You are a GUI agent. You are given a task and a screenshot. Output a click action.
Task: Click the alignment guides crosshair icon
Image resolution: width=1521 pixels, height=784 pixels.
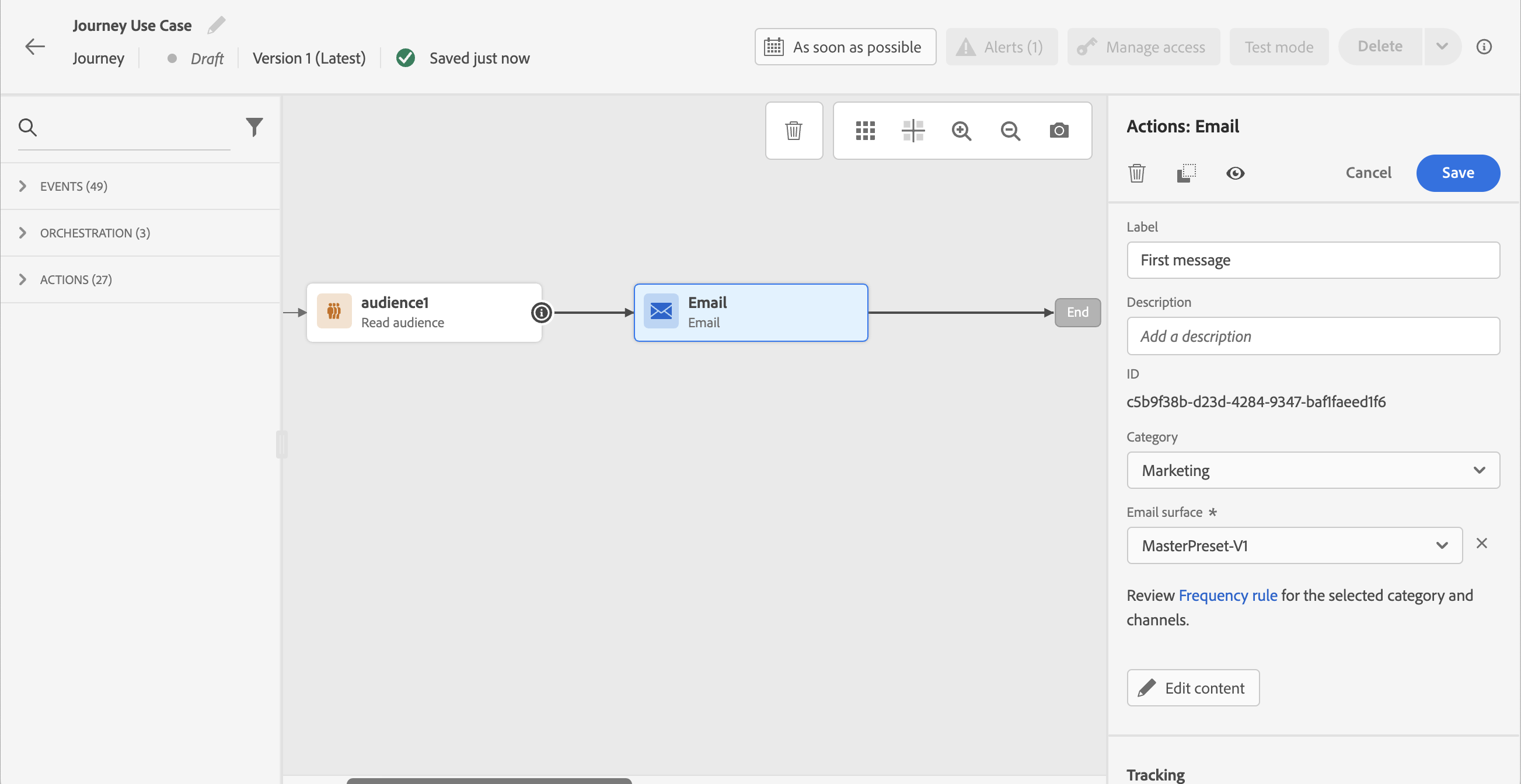(x=913, y=130)
